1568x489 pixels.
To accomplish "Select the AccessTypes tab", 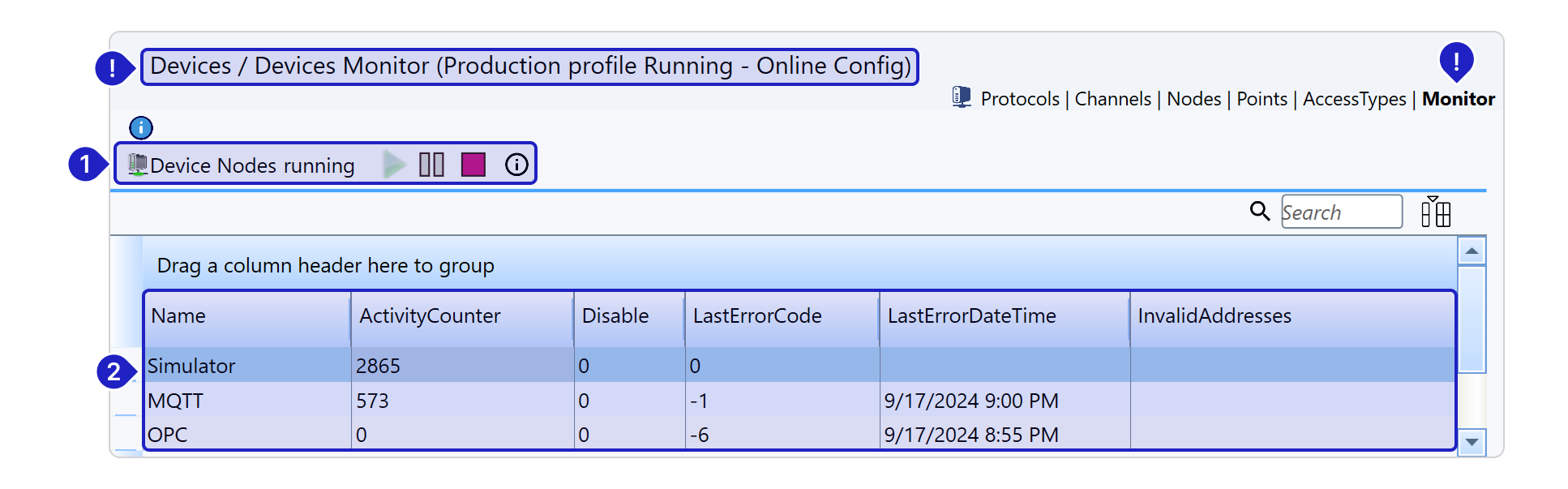I will (x=1354, y=99).
